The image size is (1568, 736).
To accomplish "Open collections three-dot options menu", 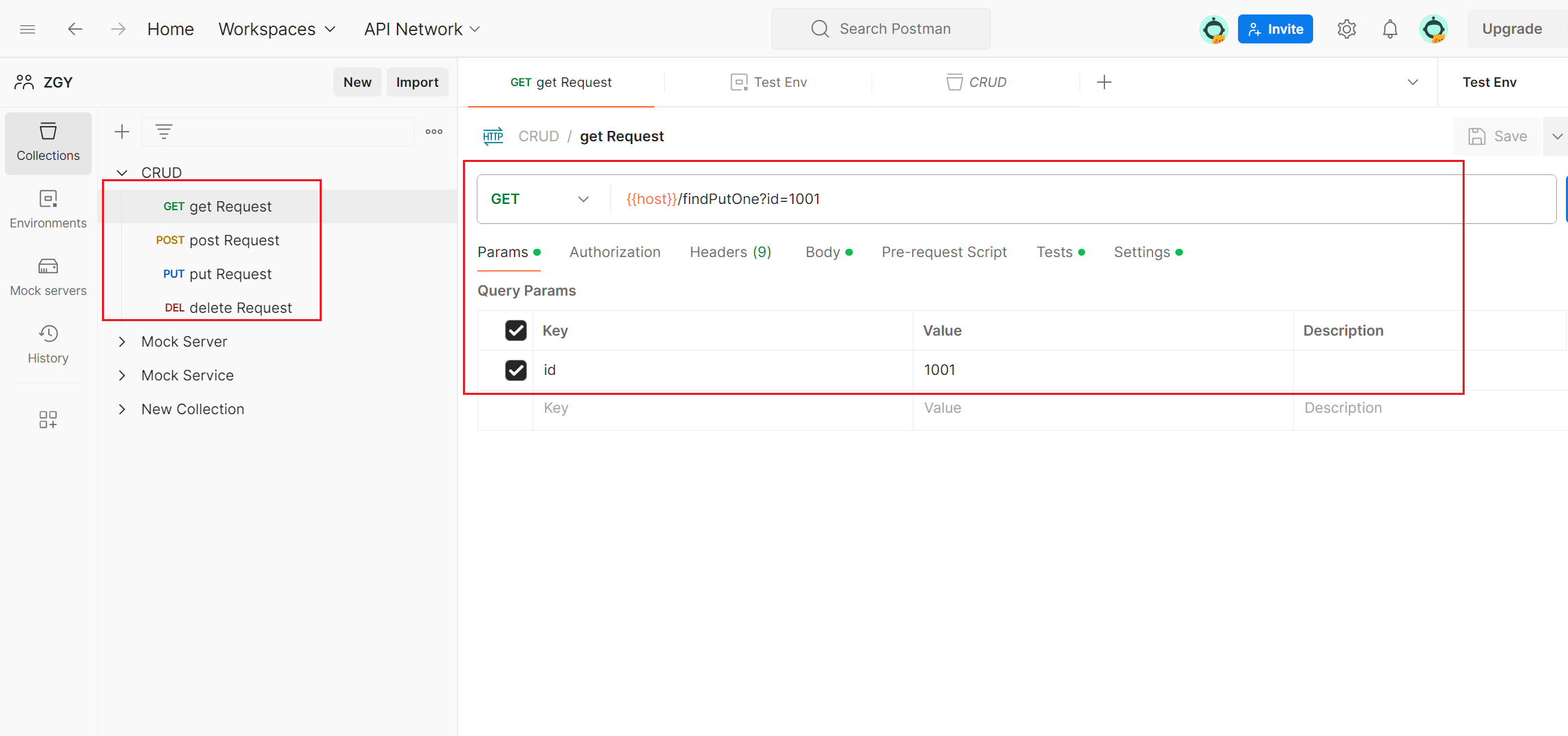I will [x=434, y=132].
